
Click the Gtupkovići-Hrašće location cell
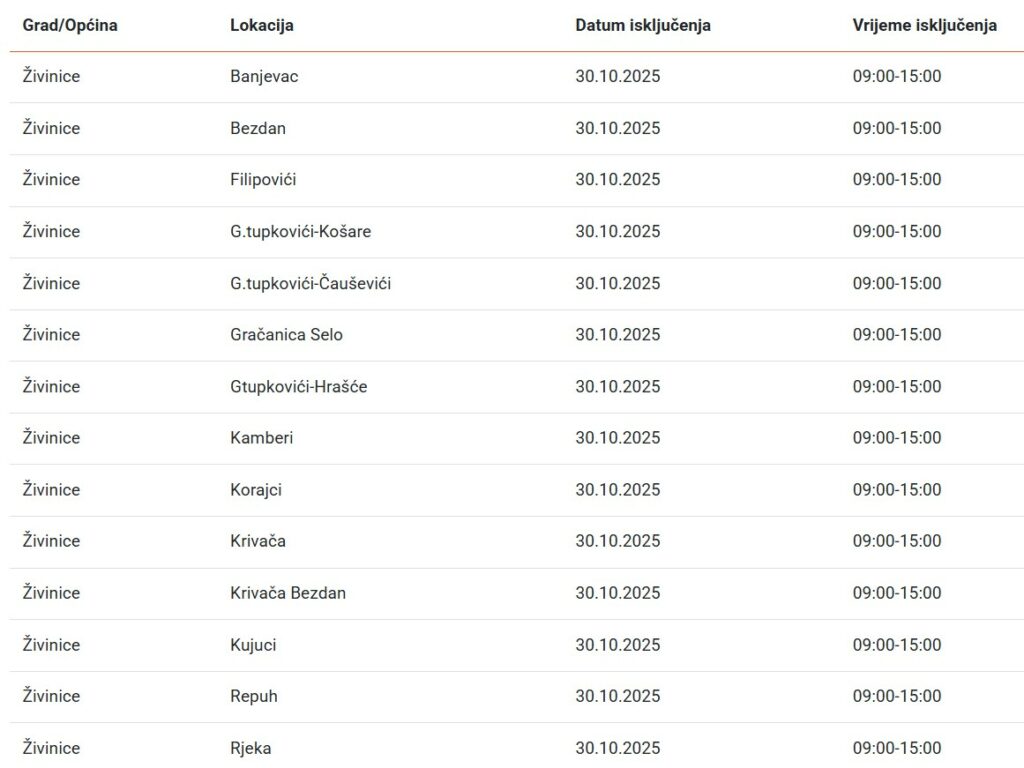point(298,387)
